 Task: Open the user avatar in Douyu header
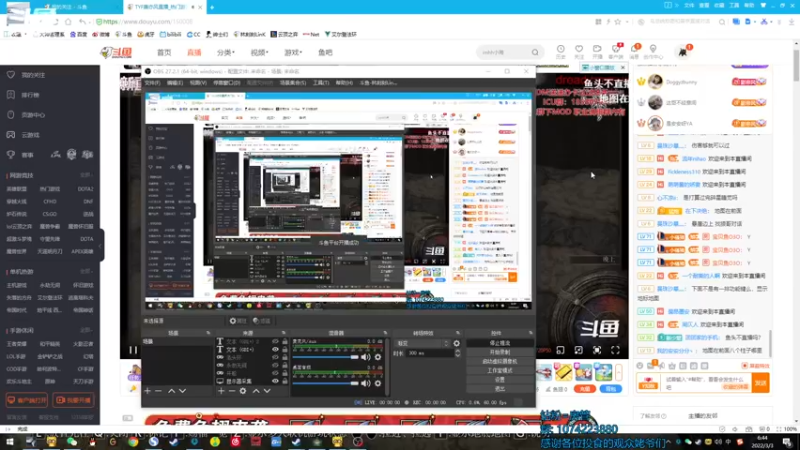[683, 52]
